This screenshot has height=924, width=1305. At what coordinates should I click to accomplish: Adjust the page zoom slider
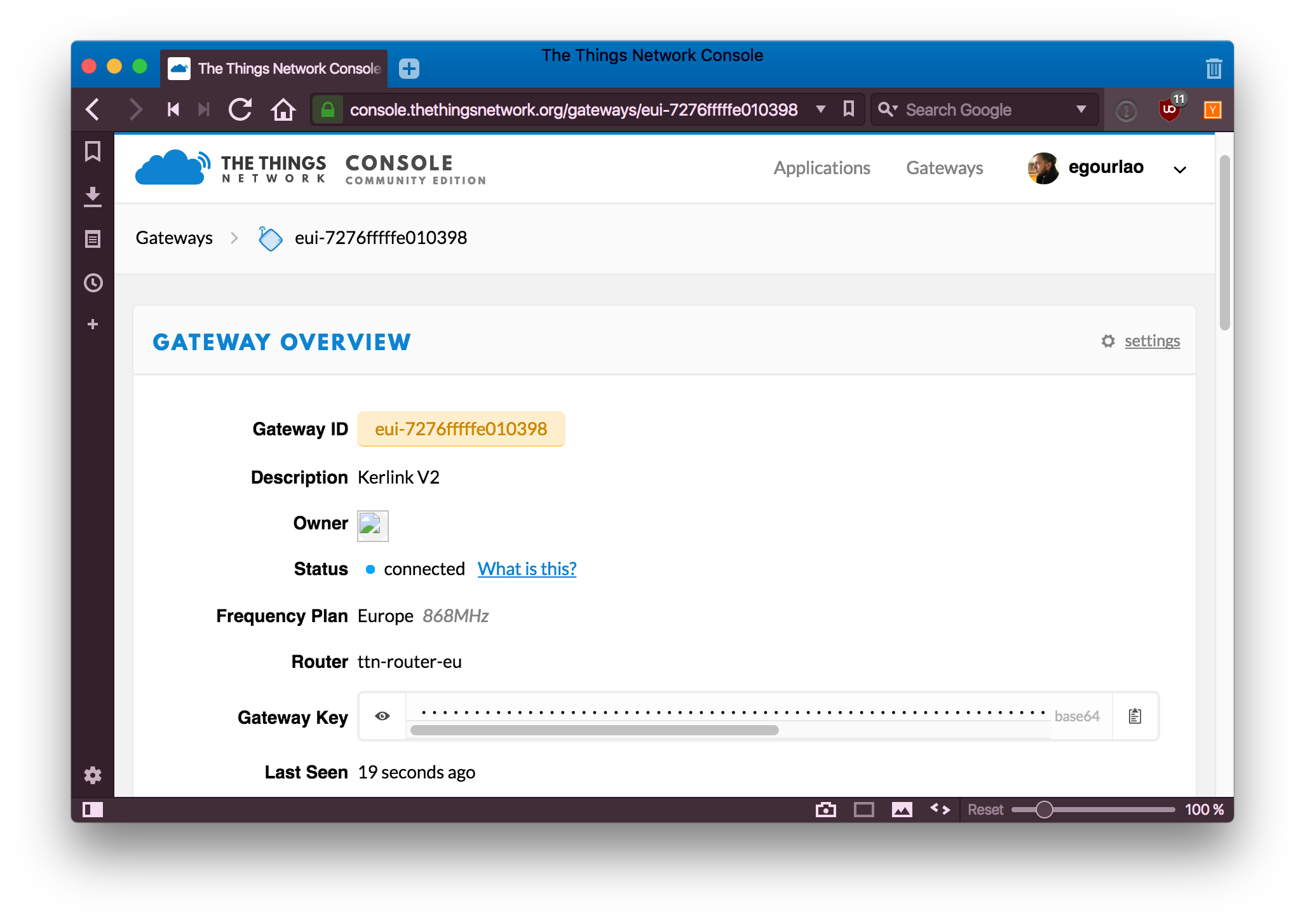coord(1044,810)
